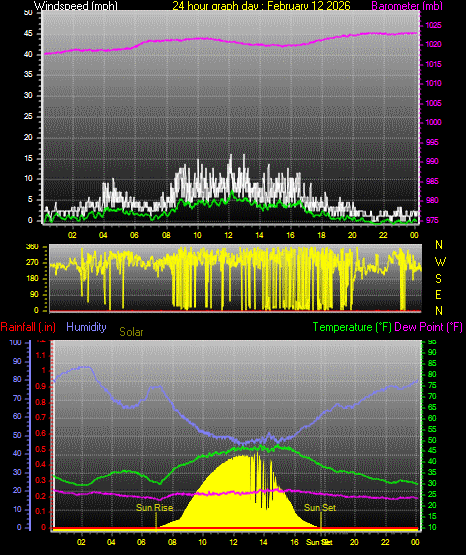Screen dimensions: 466x555
Task: Click the 'Solar' legend label
Action: point(131,332)
